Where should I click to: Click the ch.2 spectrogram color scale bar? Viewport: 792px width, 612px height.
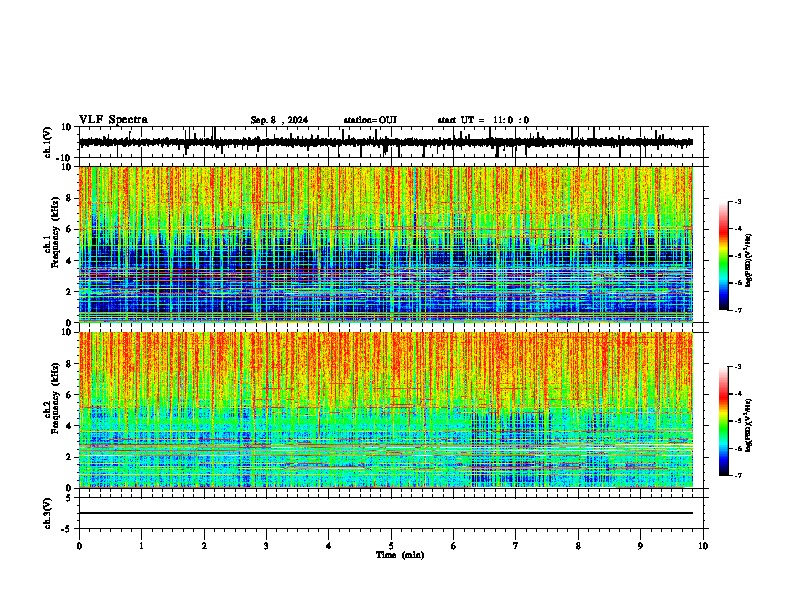tap(723, 421)
